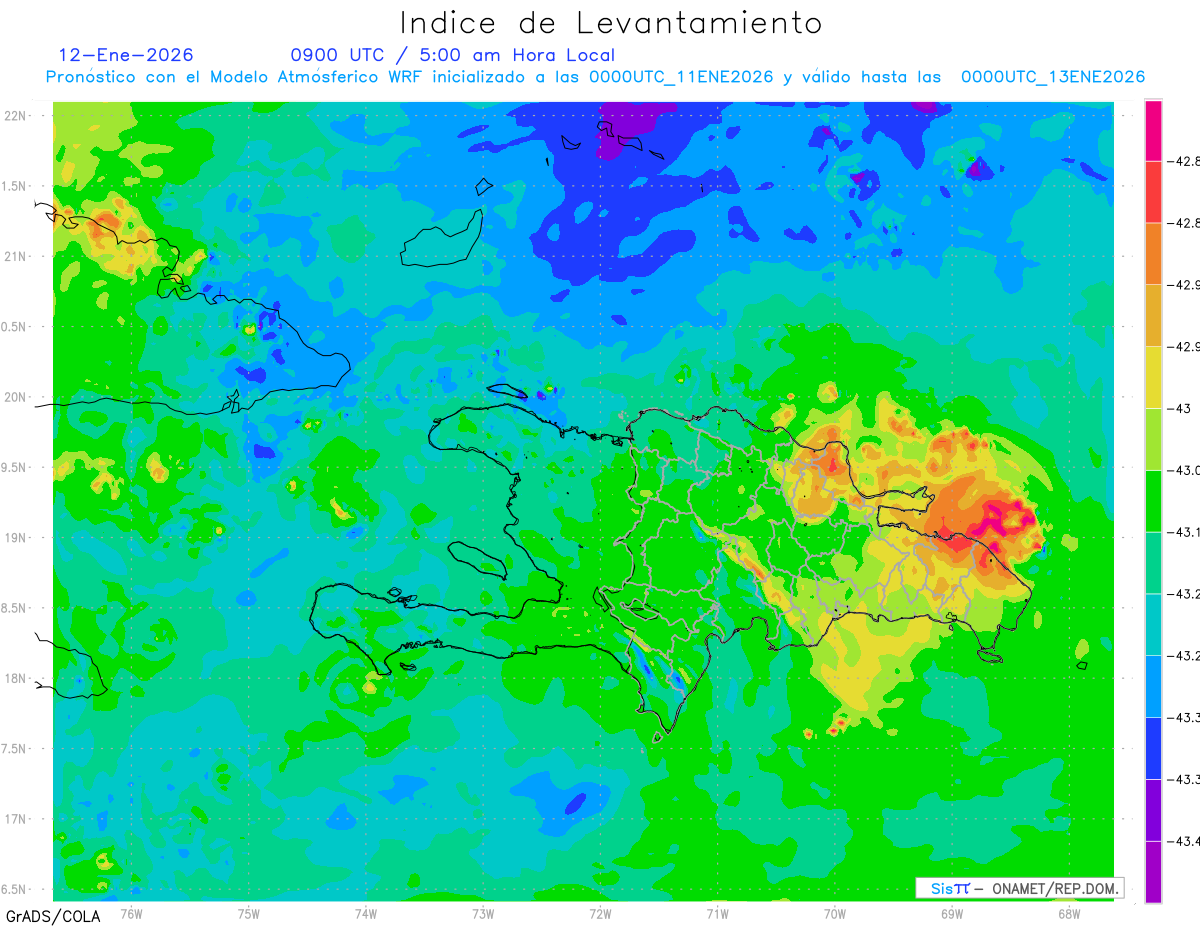Select the date text '12-Ene-2026'
The width and height of the screenshot is (1200, 927).
[x=126, y=55]
